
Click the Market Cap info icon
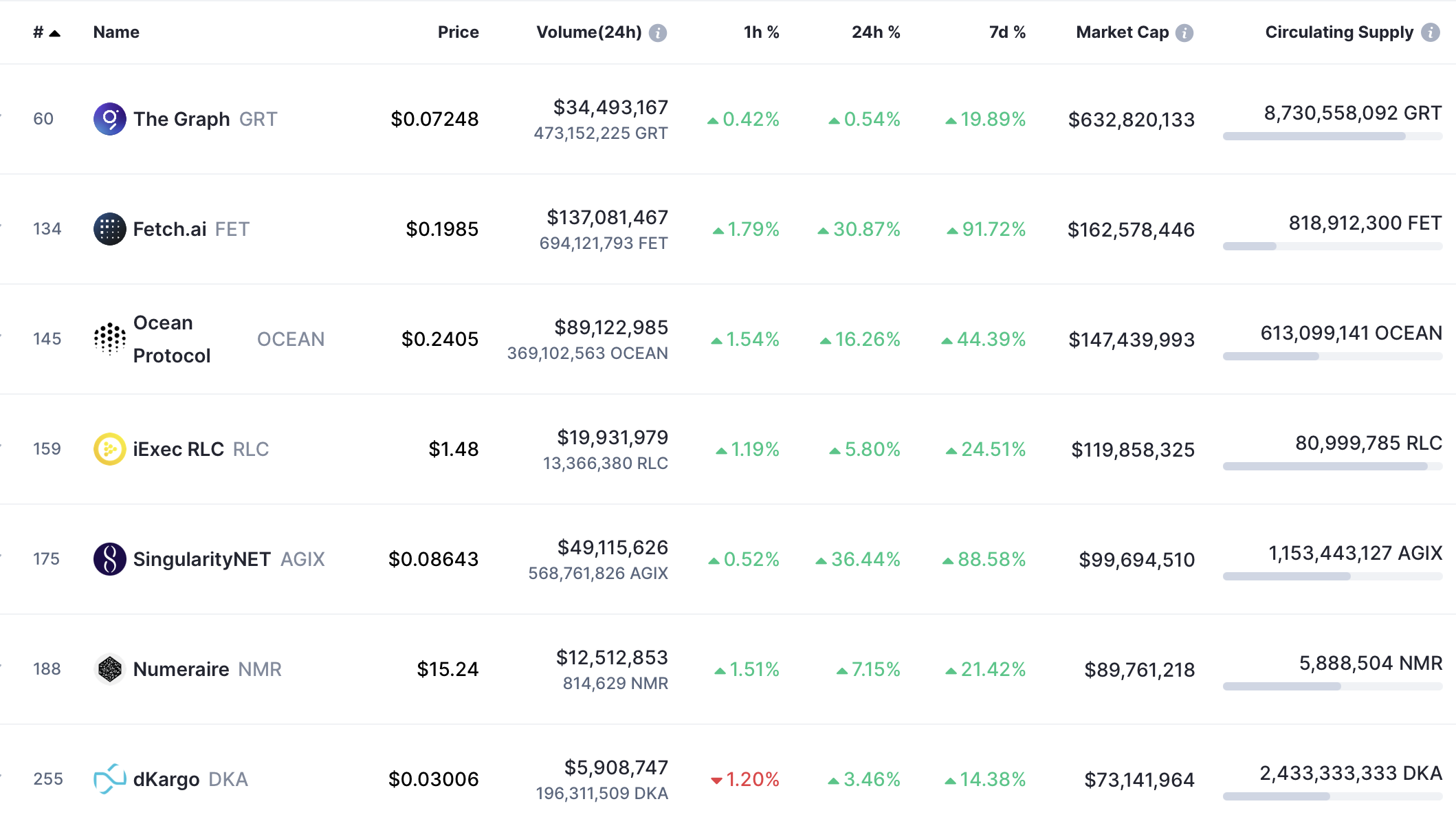click(1184, 33)
